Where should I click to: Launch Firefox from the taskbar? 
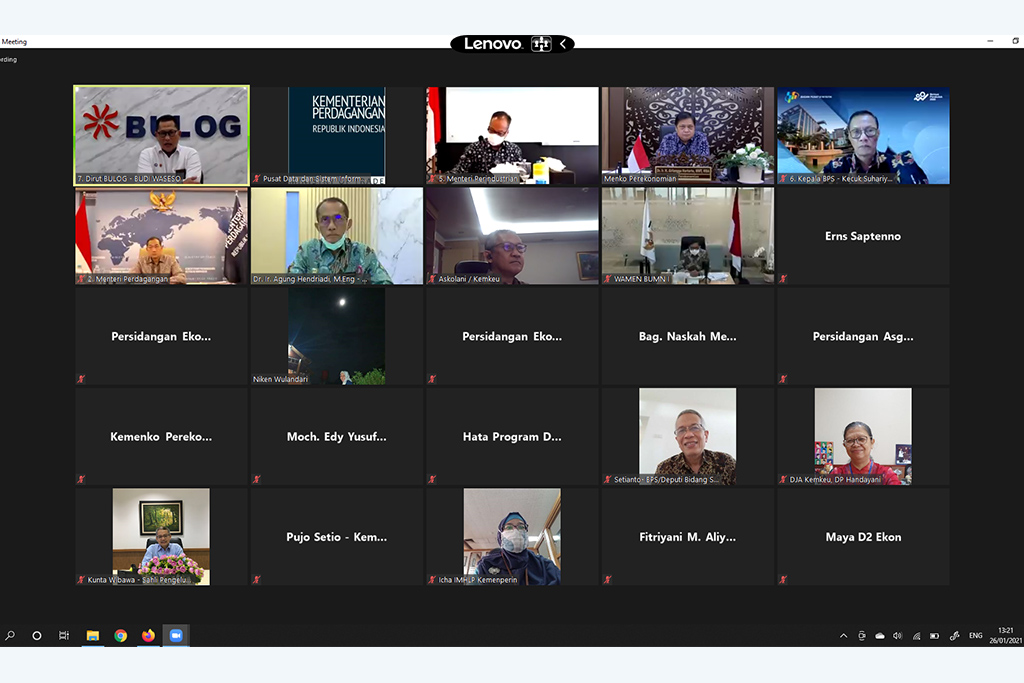pos(148,635)
